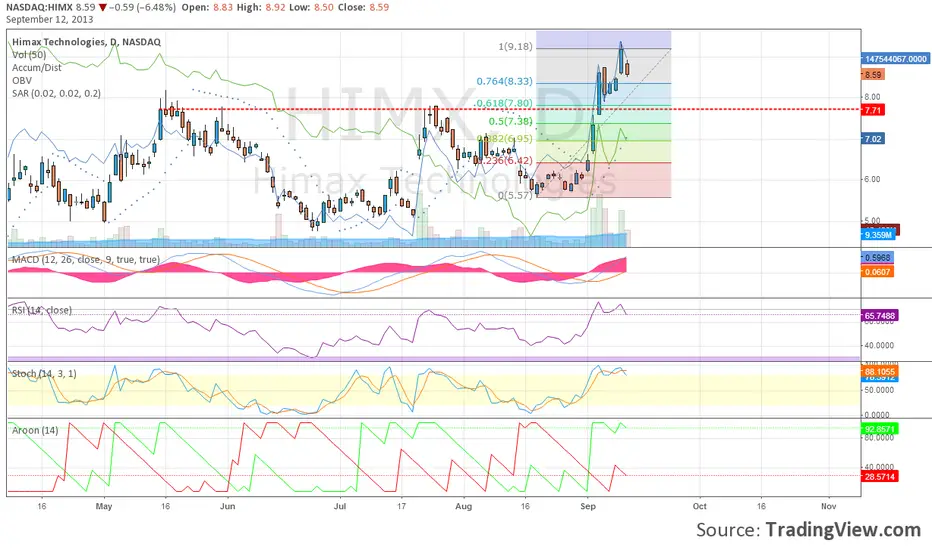Select the SAR (0.02, 0.02, 0.2) label
Screen dimensions: 932x550
(56, 93)
